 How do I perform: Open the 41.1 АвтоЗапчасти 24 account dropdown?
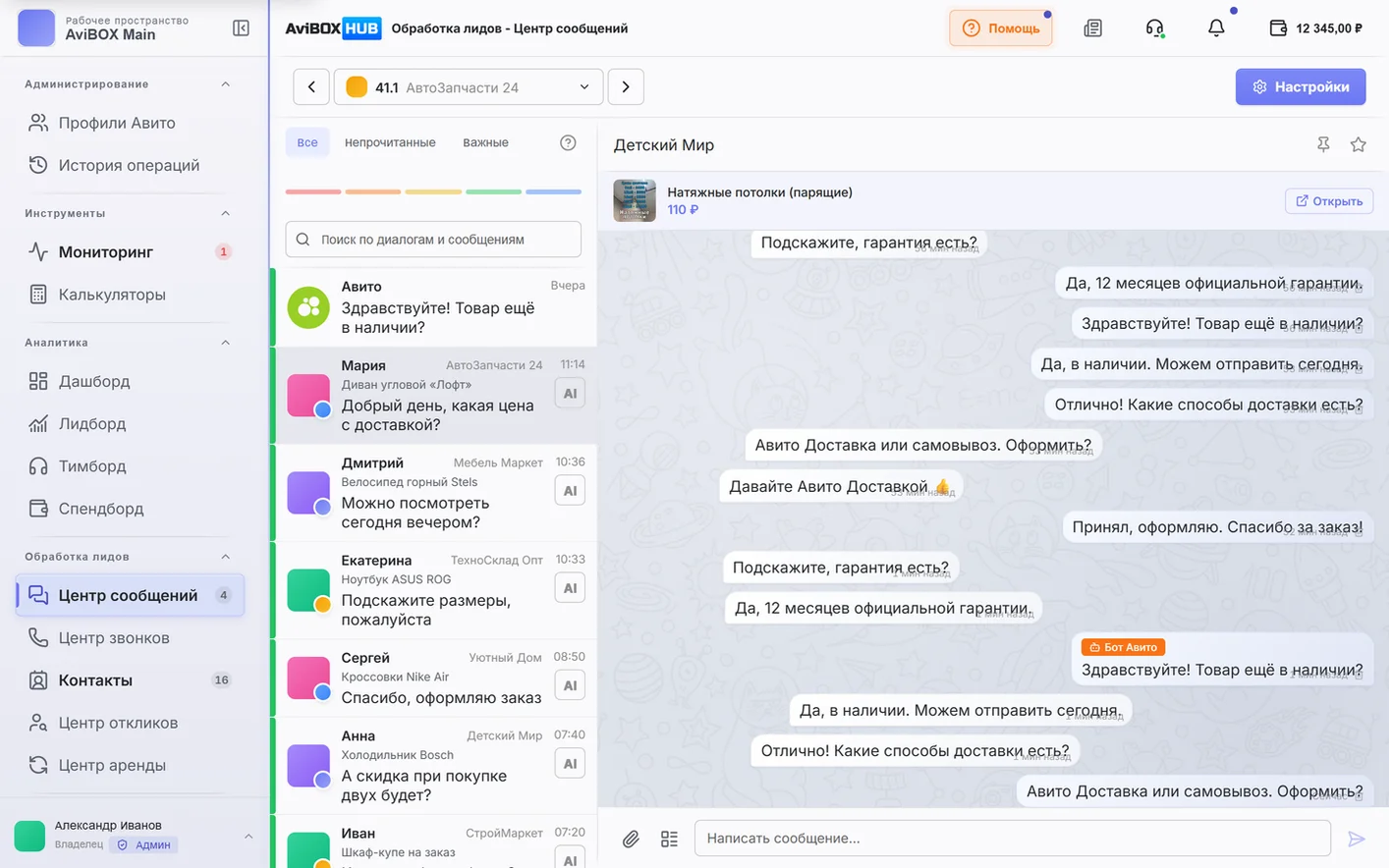pos(469,86)
